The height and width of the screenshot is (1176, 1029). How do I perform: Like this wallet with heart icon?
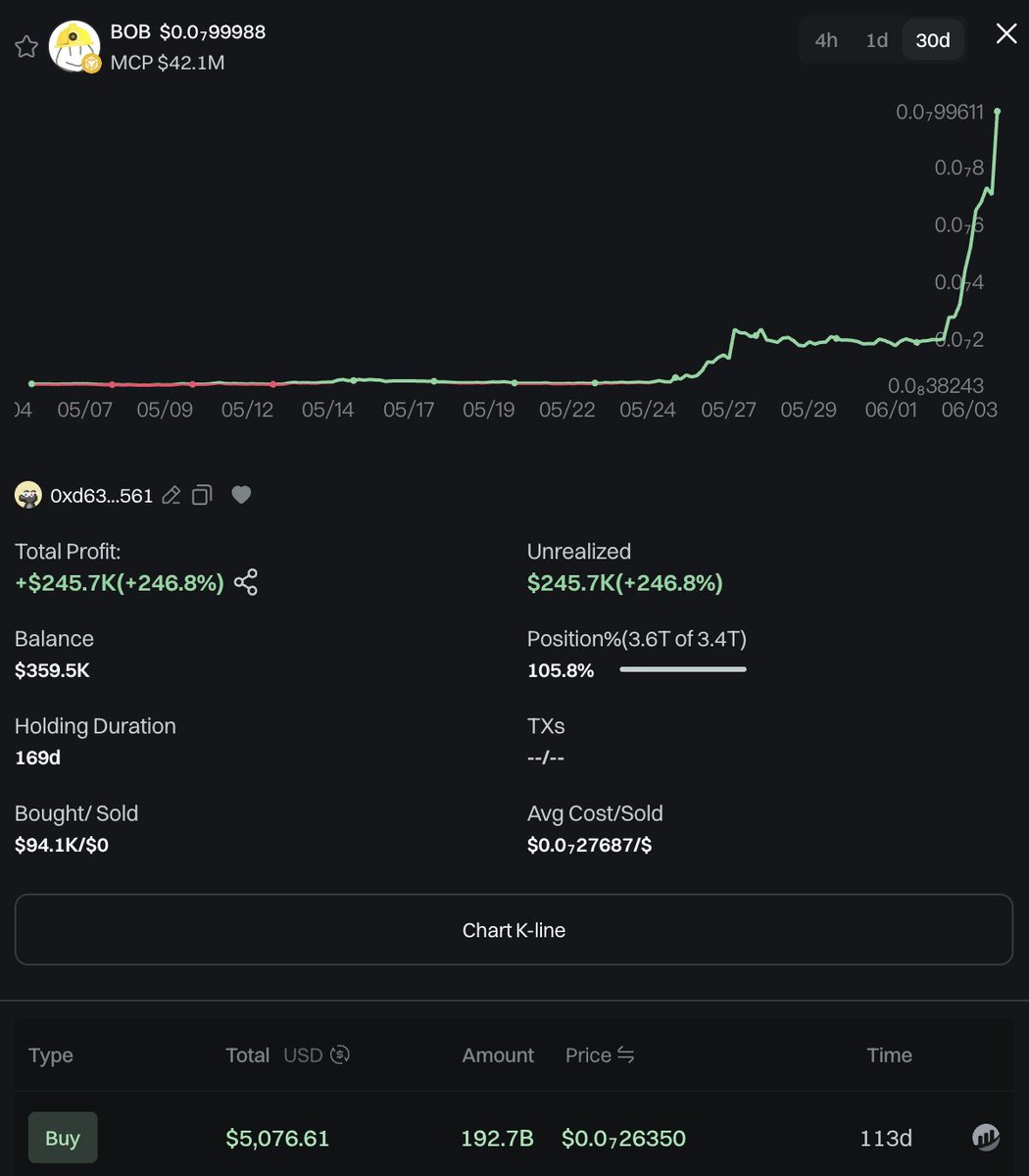241,495
